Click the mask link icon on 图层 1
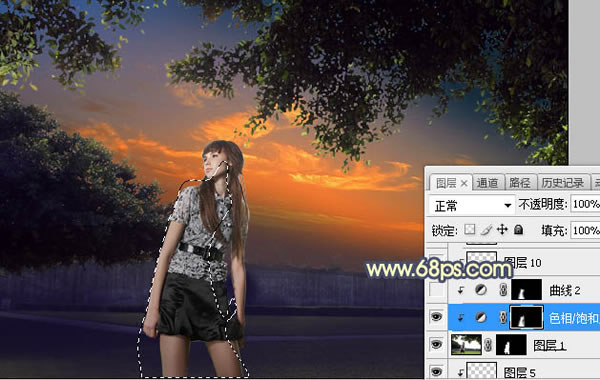600x380 pixels. 488,345
